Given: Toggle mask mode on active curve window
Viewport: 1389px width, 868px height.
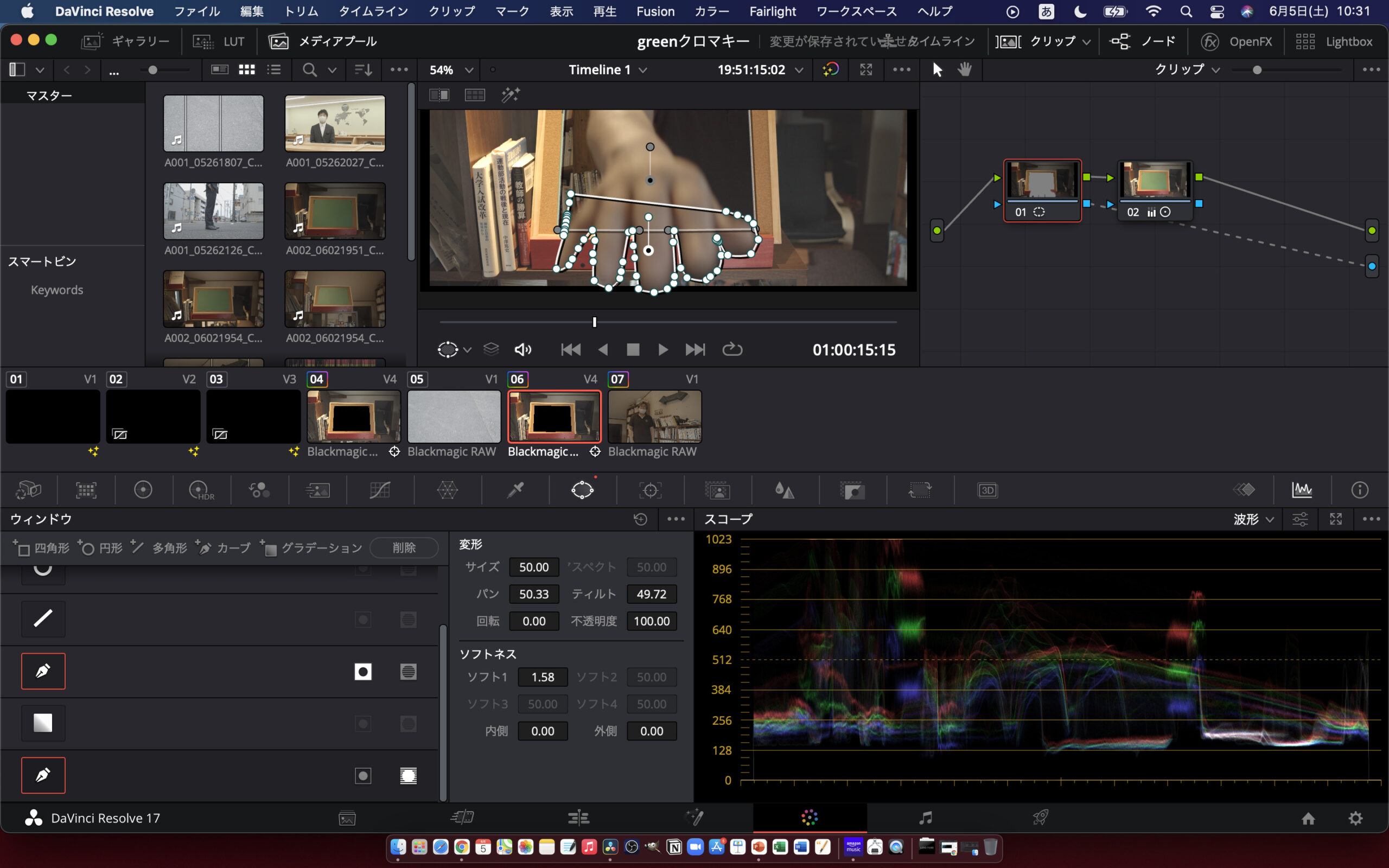Looking at the screenshot, I should coord(408,672).
